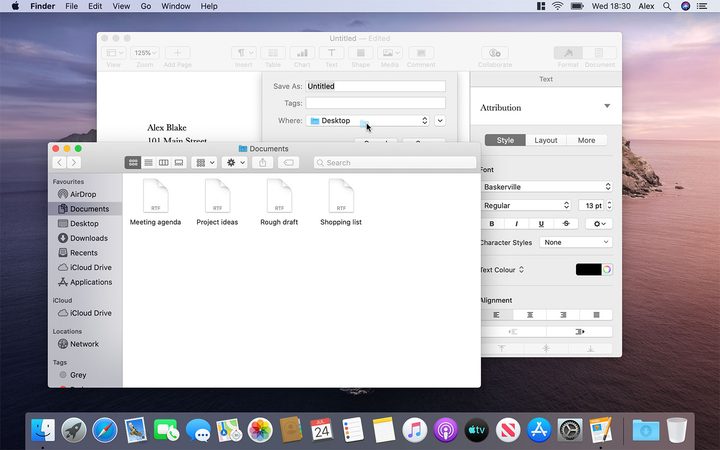Image resolution: width=720 pixels, height=450 pixels.
Task: Select the Grey tag in sidebar
Action: 85,375
